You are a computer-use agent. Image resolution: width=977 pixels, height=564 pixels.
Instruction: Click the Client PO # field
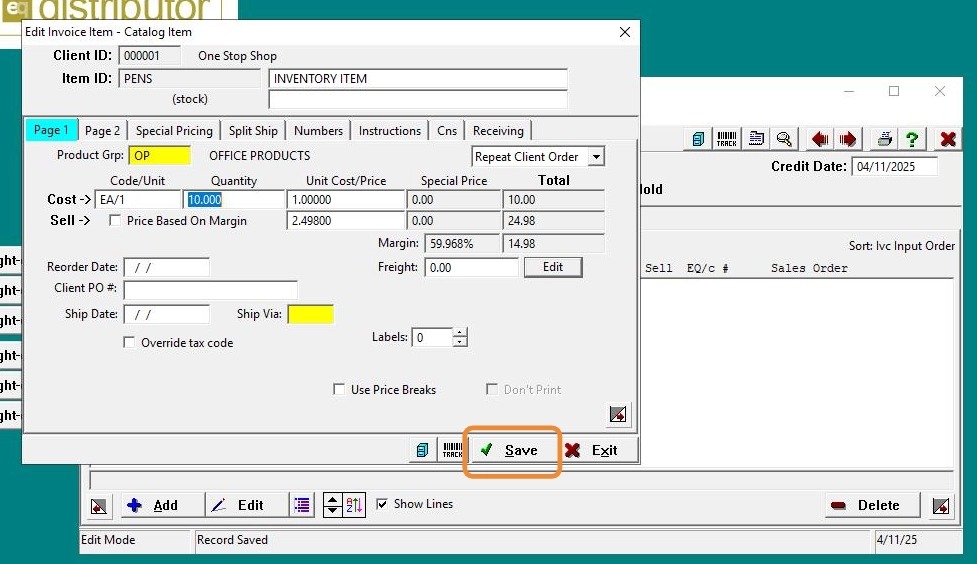[x=211, y=289]
